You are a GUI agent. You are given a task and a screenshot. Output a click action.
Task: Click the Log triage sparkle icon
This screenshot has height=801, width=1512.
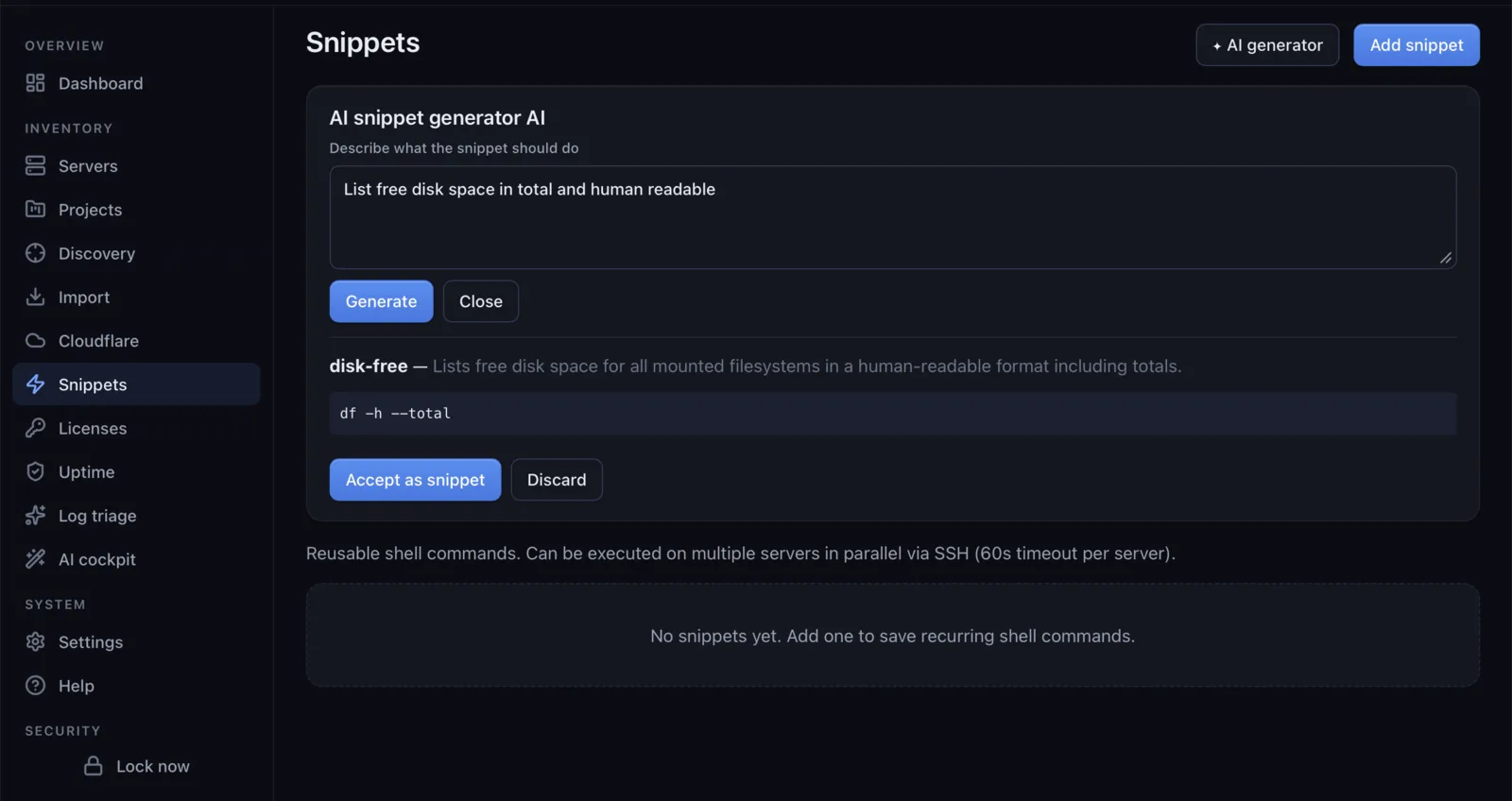pyautogui.click(x=35, y=515)
